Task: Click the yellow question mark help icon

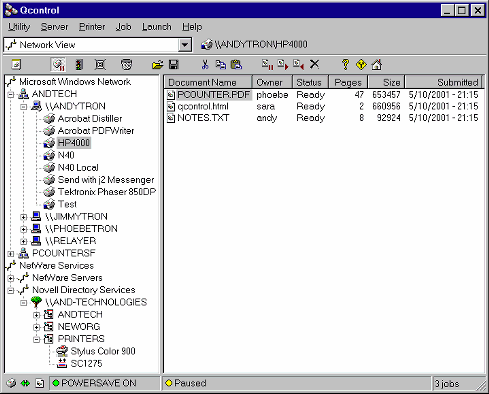Action: (x=345, y=64)
